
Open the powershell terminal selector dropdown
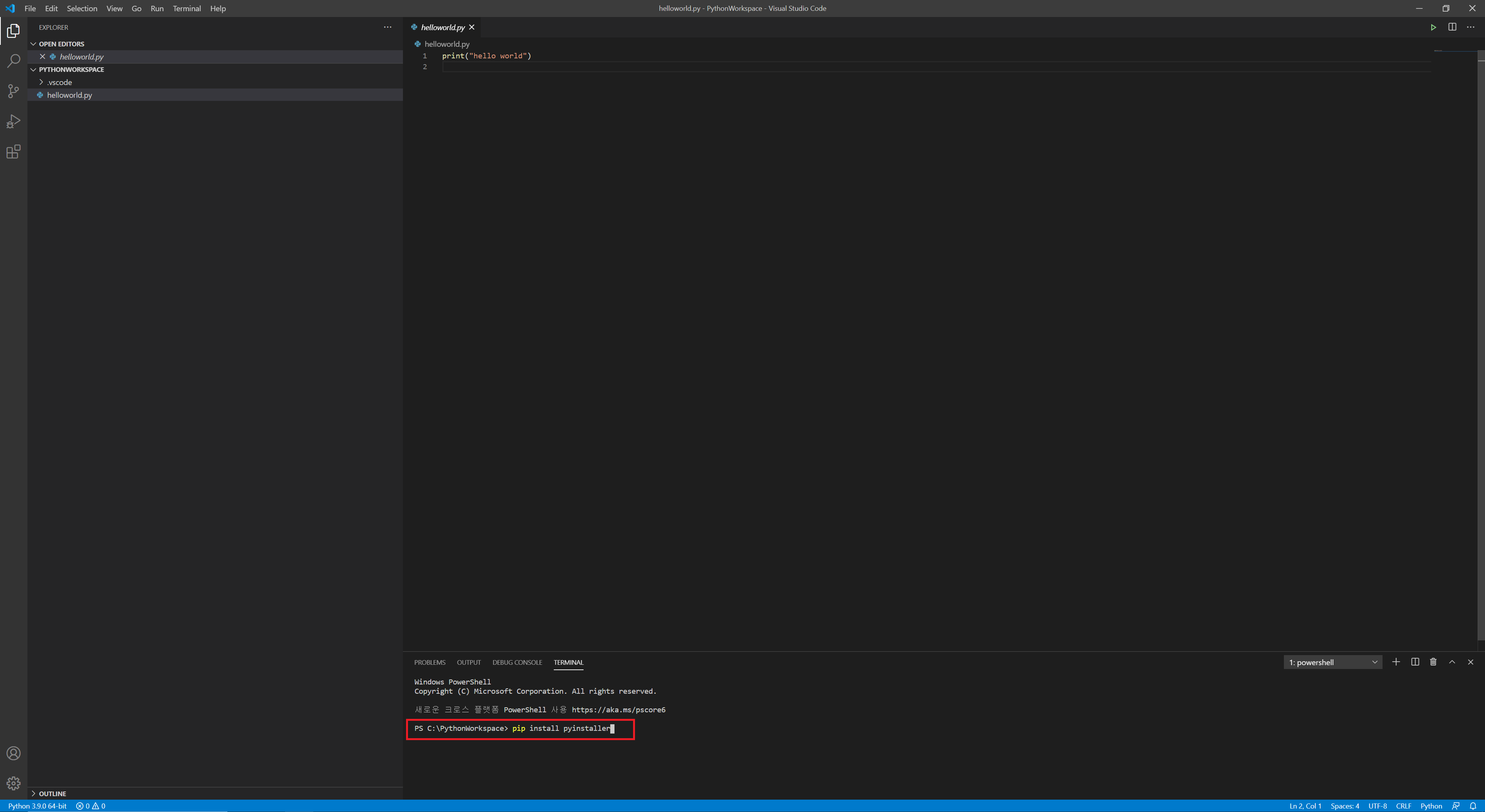click(1332, 662)
